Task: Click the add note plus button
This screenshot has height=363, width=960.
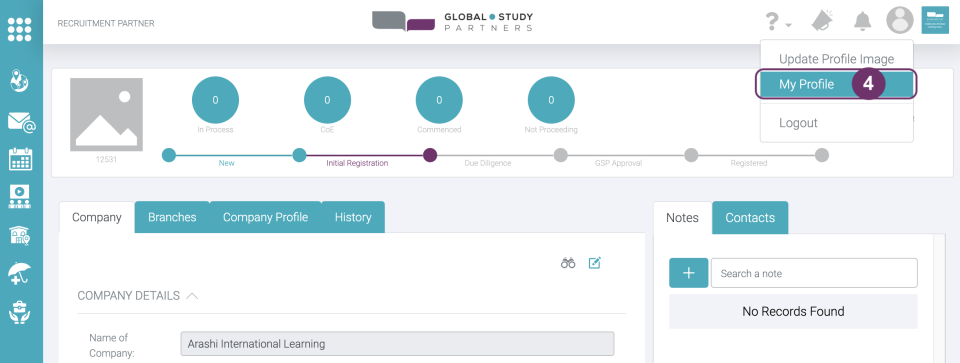Action: pos(689,273)
